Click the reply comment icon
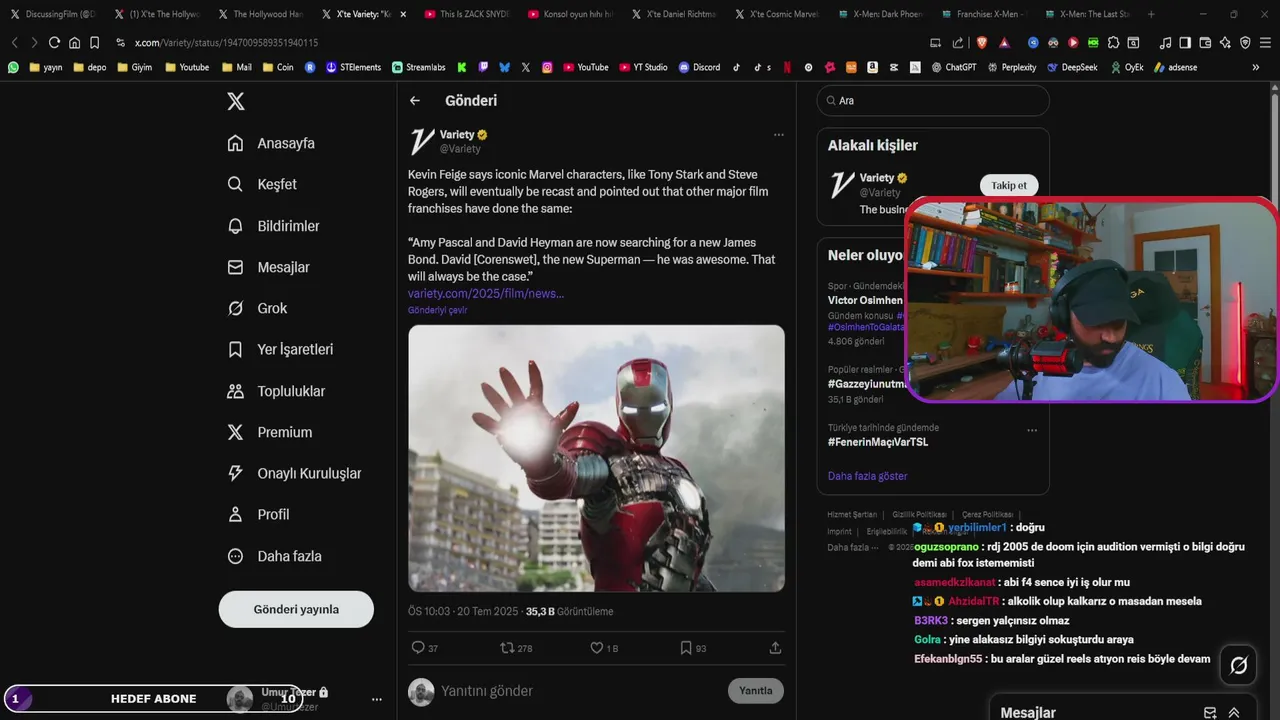The width and height of the screenshot is (1280, 720). [418, 648]
